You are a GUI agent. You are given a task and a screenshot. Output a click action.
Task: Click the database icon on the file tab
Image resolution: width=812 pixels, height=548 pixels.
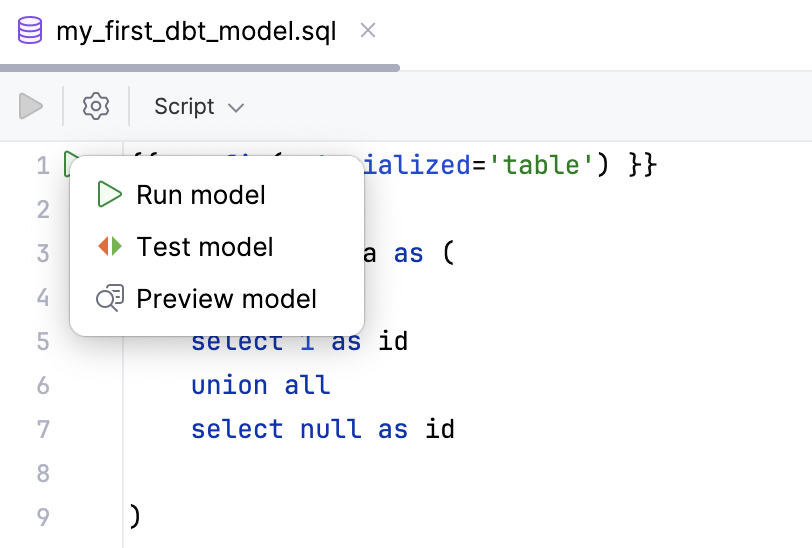point(30,31)
